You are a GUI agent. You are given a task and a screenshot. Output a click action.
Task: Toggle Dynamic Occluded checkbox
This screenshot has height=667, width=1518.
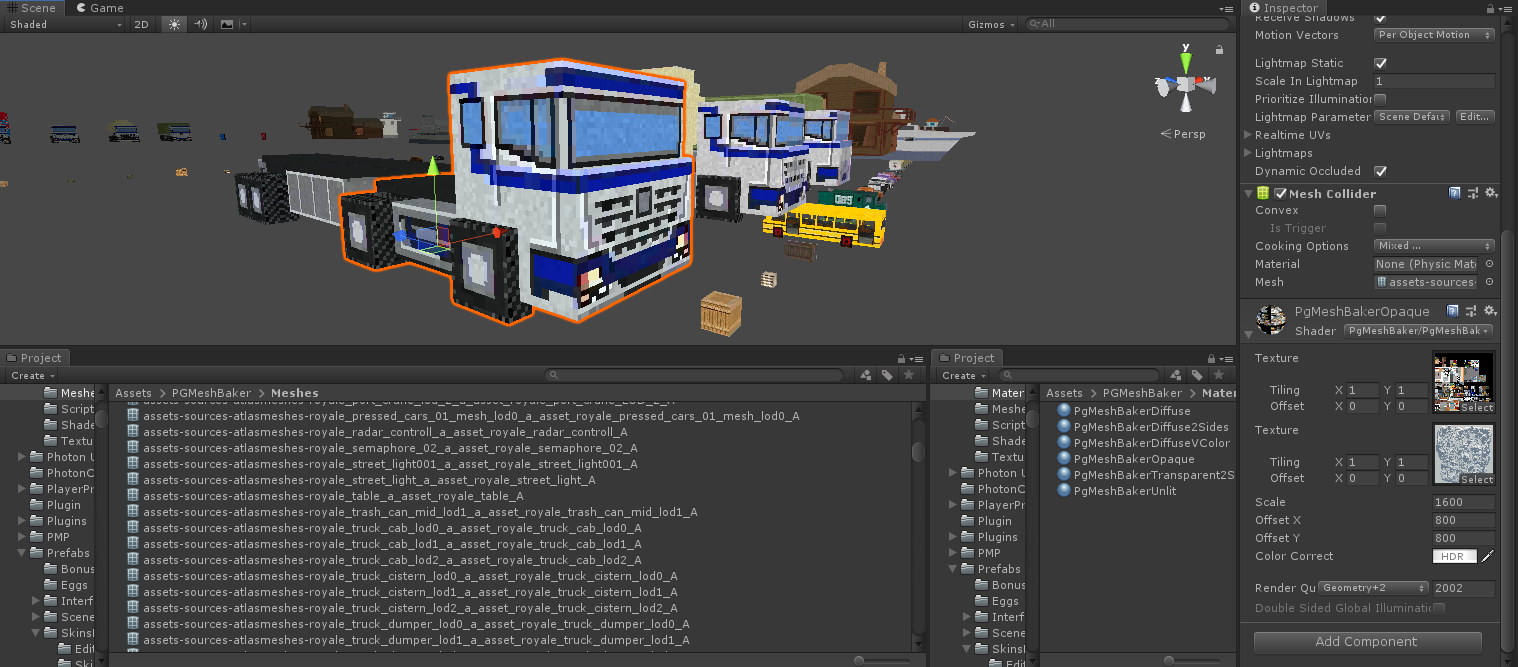1380,171
